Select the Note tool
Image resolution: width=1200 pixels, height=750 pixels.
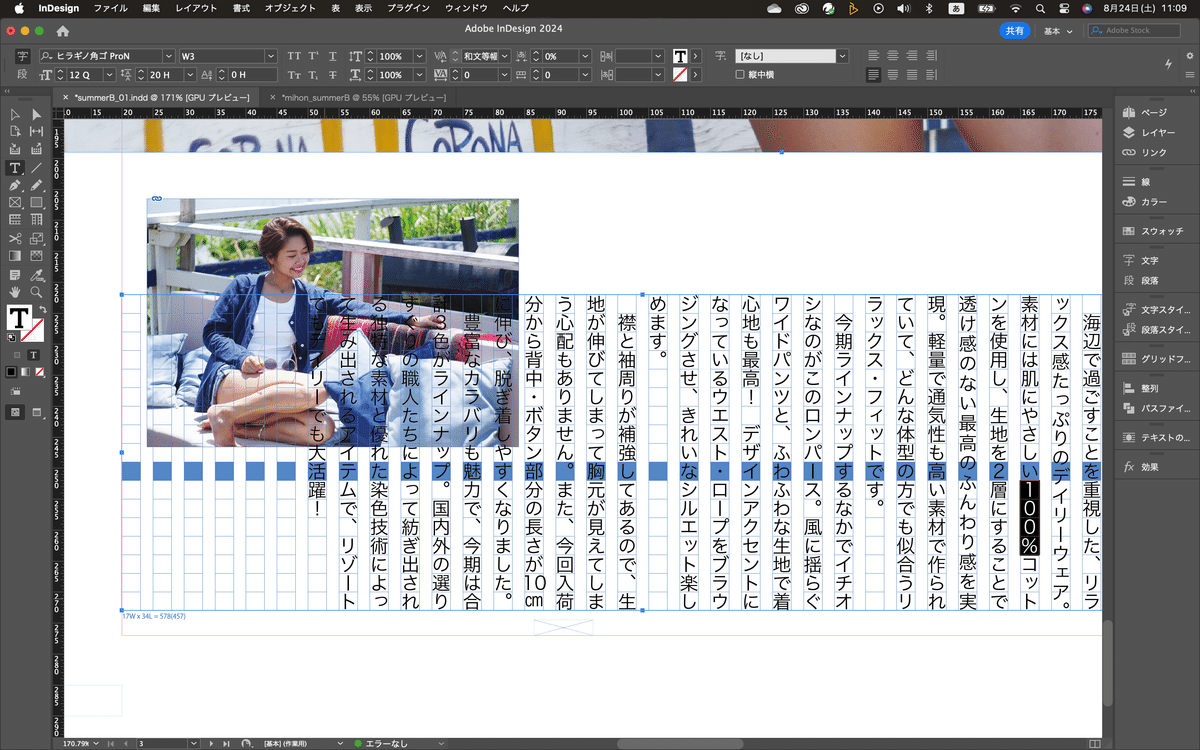[x=15, y=274]
